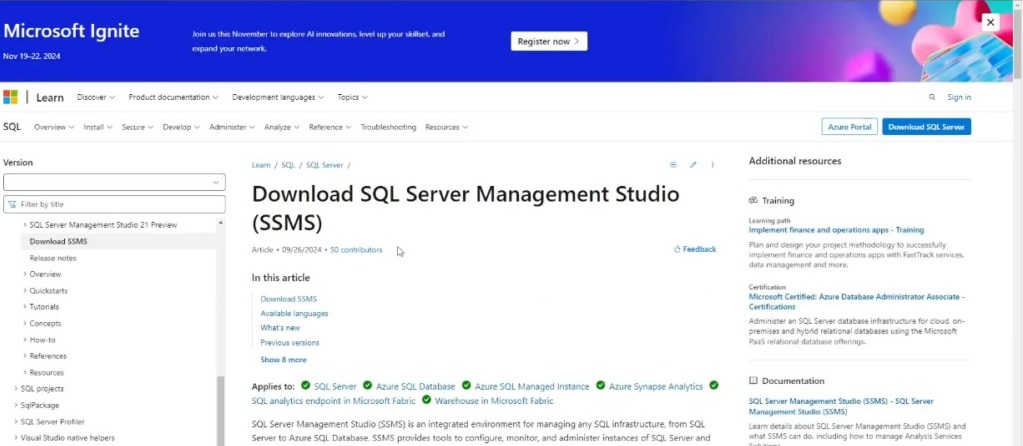Click the Azure Synapse Analytics link
The image size is (1023, 446).
click(x=656, y=387)
